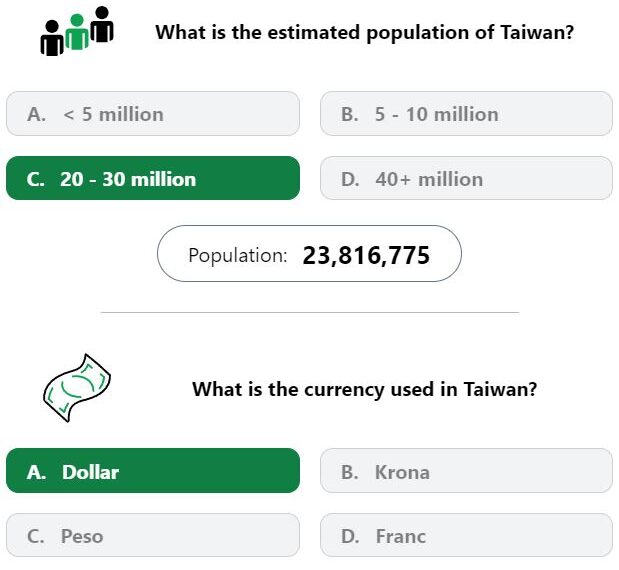Click the letter C. of the 20 - 30 million option

click(36, 180)
